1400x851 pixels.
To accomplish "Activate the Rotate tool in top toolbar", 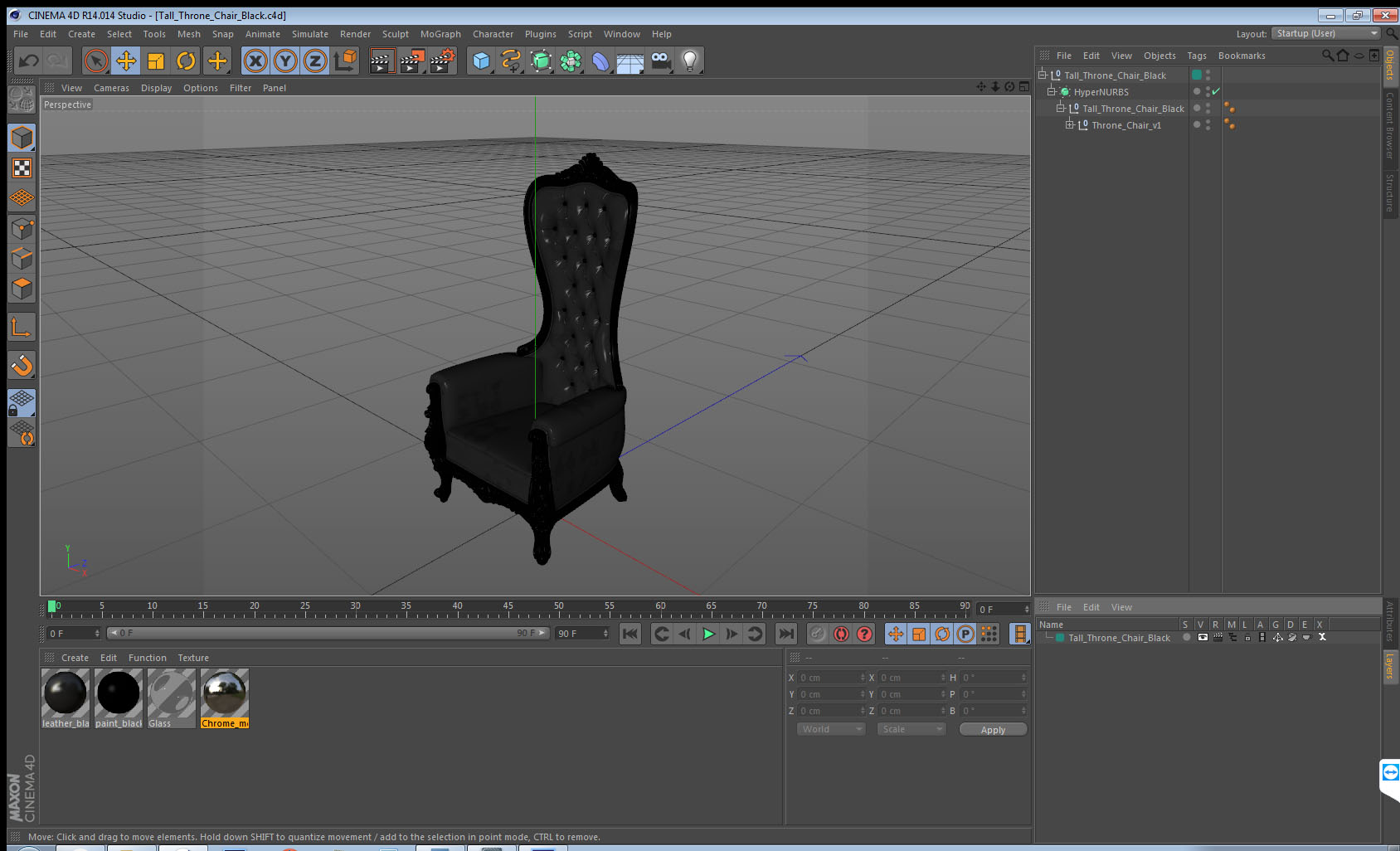I will 186,61.
